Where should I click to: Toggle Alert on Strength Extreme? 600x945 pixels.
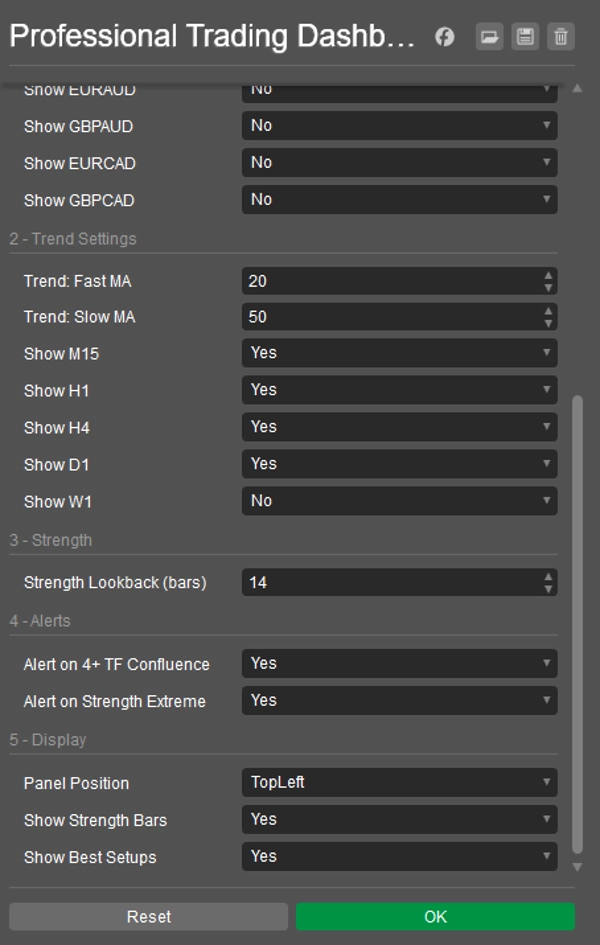click(x=399, y=701)
